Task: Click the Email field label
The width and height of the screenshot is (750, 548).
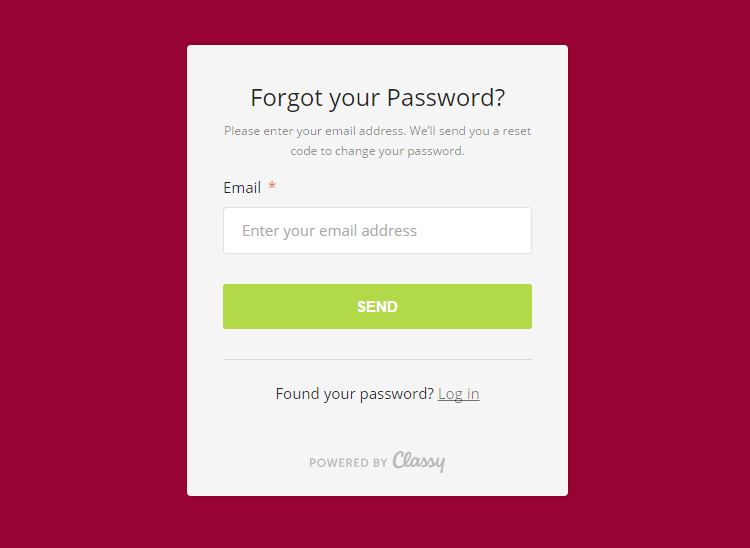Action: [242, 188]
